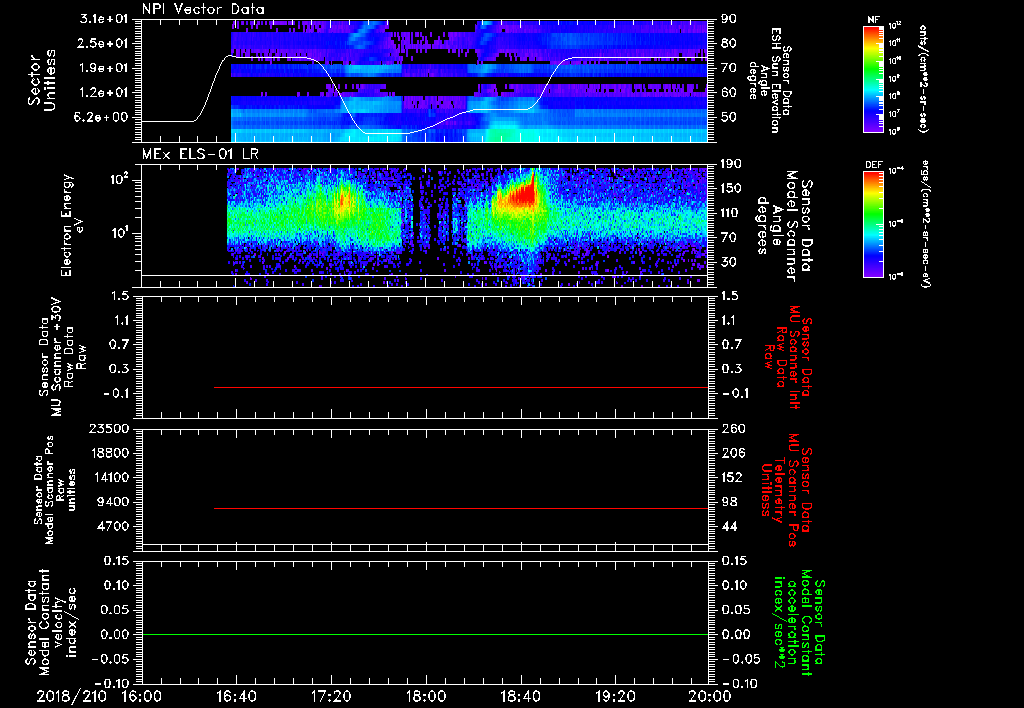Click the 190 scanner angle tick
Image resolution: width=1024 pixels, height=708 pixels.
(x=732, y=164)
